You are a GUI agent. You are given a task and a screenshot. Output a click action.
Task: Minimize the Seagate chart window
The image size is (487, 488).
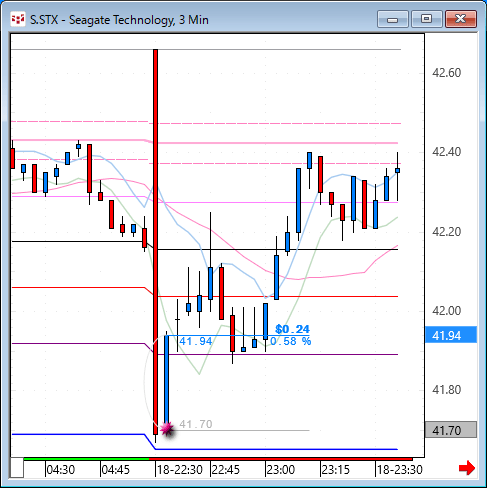[x=393, y=19]
